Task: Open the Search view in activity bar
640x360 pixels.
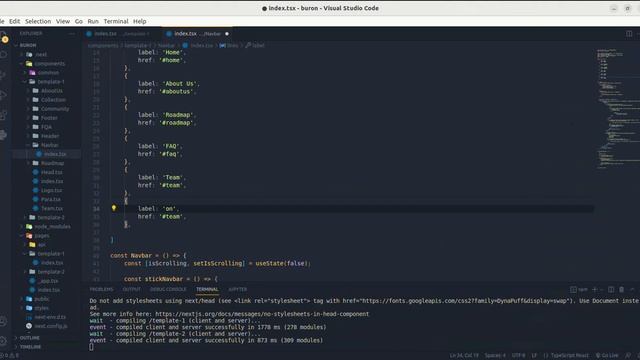Action: (x=3, y=54)
